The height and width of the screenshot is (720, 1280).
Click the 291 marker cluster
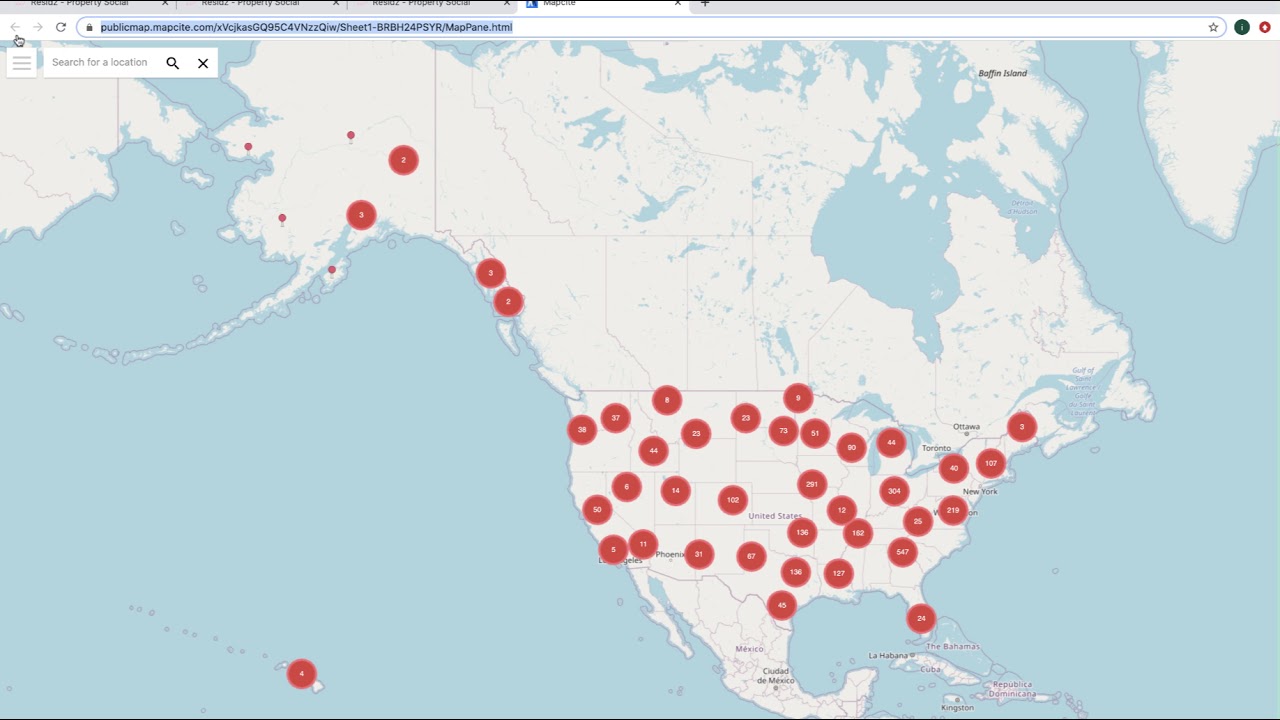coord(813,484)
